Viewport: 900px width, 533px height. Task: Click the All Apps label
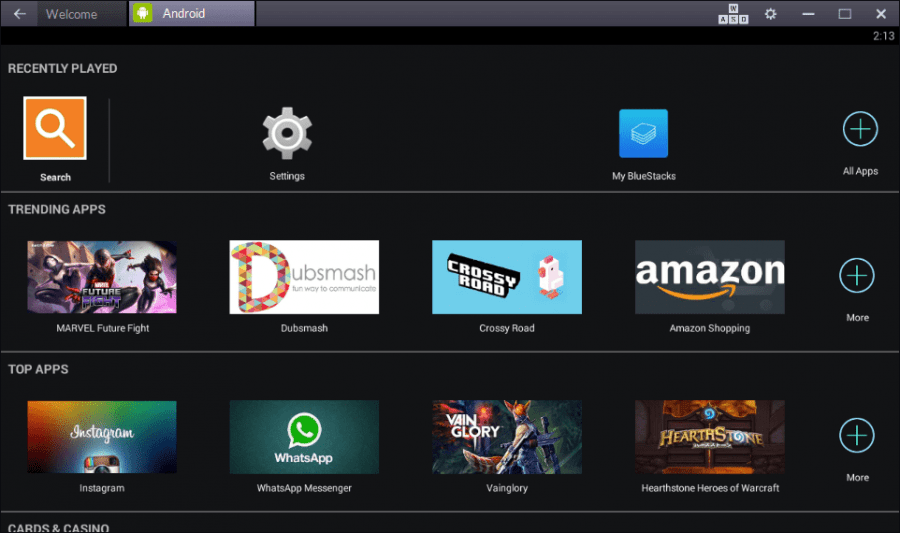point(860,171)
